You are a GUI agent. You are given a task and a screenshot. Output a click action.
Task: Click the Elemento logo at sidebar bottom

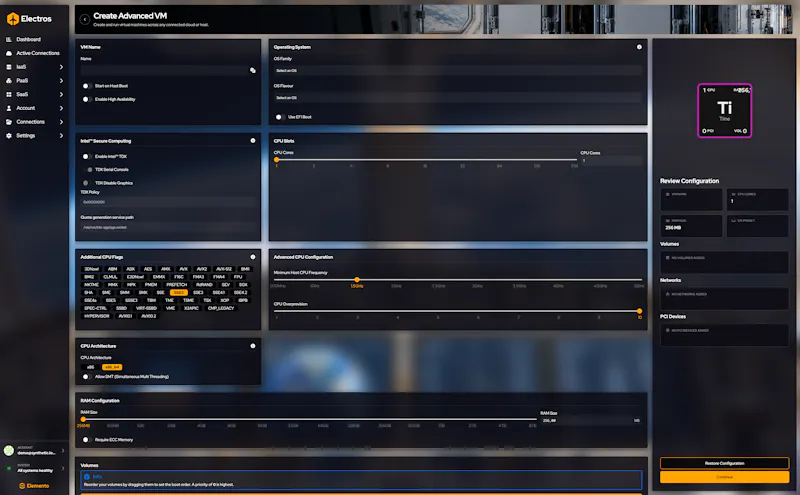(34, 486)
